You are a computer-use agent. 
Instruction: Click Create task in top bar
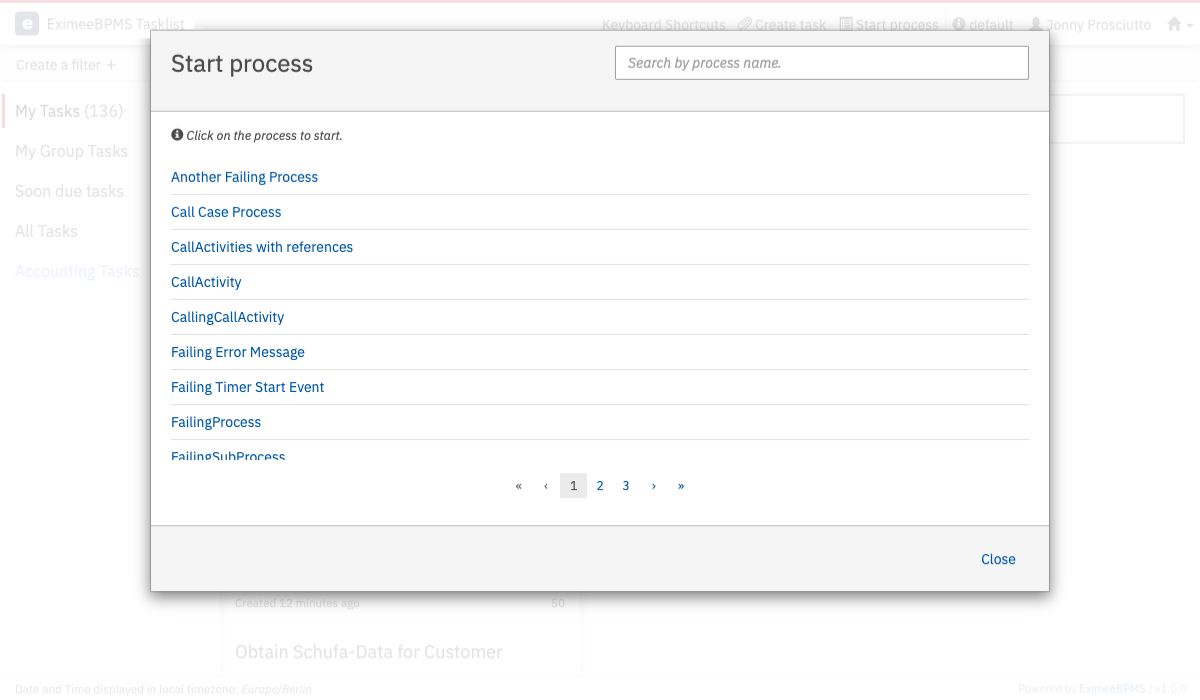coord(782,24)
